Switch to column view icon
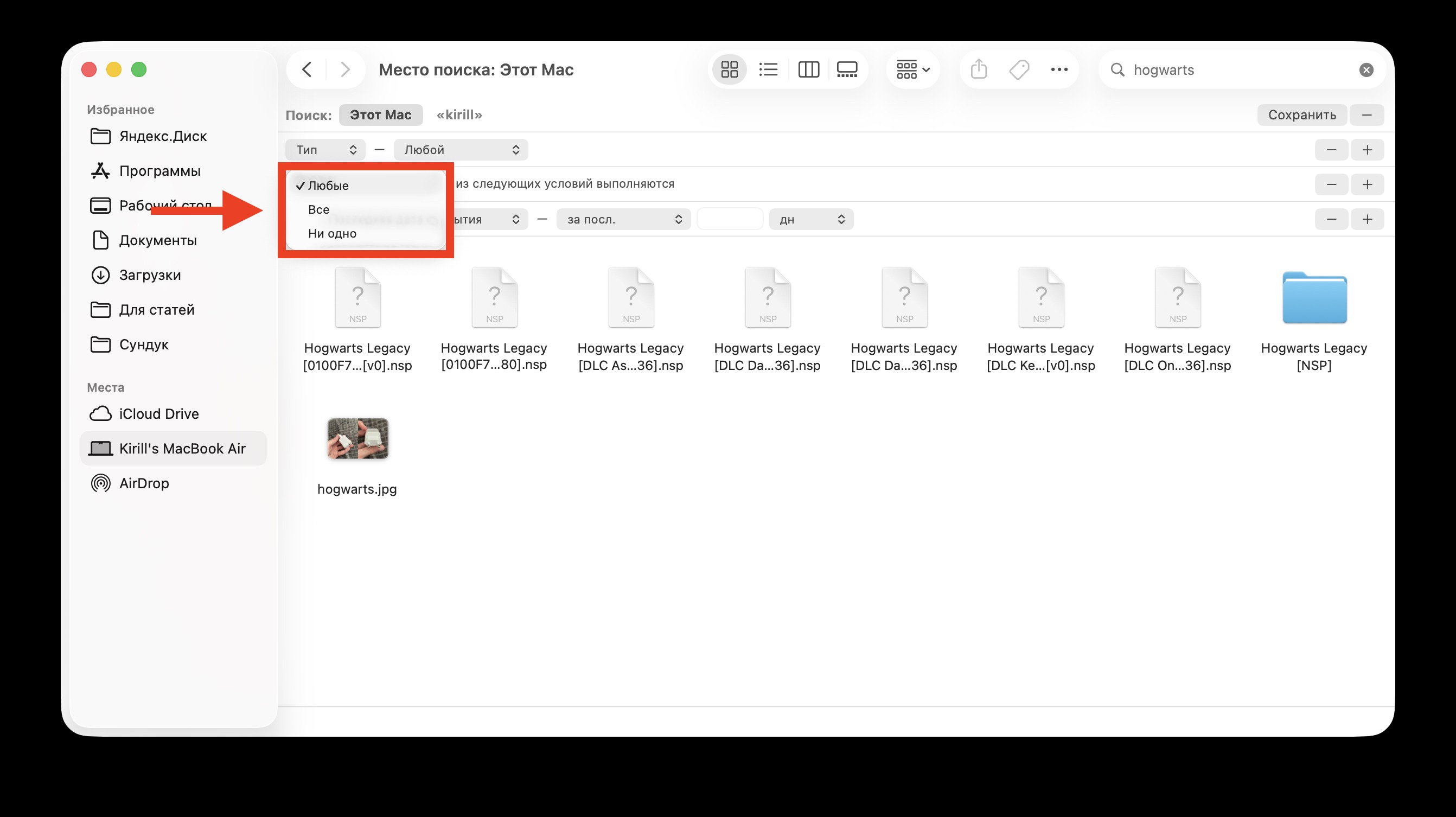 (x=808, y=69)
